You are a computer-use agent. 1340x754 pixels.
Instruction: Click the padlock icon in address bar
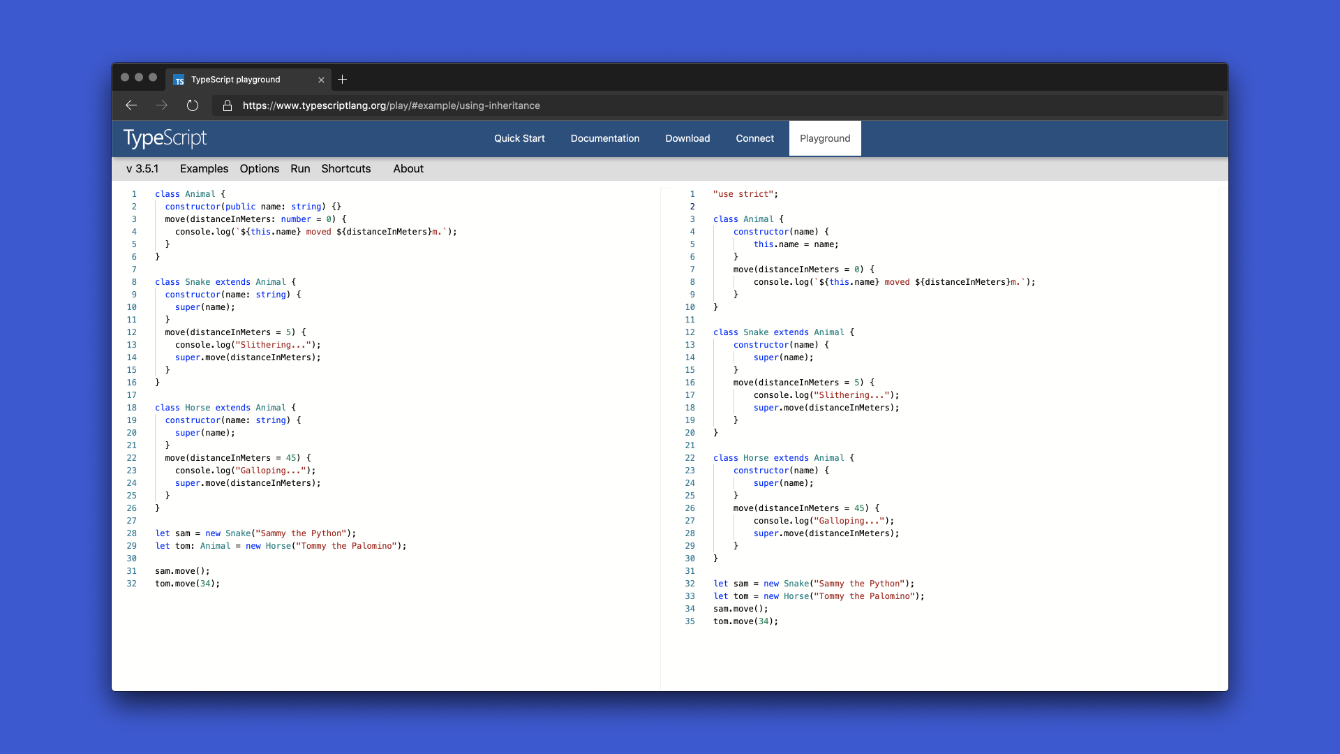[x=227, y=105]
